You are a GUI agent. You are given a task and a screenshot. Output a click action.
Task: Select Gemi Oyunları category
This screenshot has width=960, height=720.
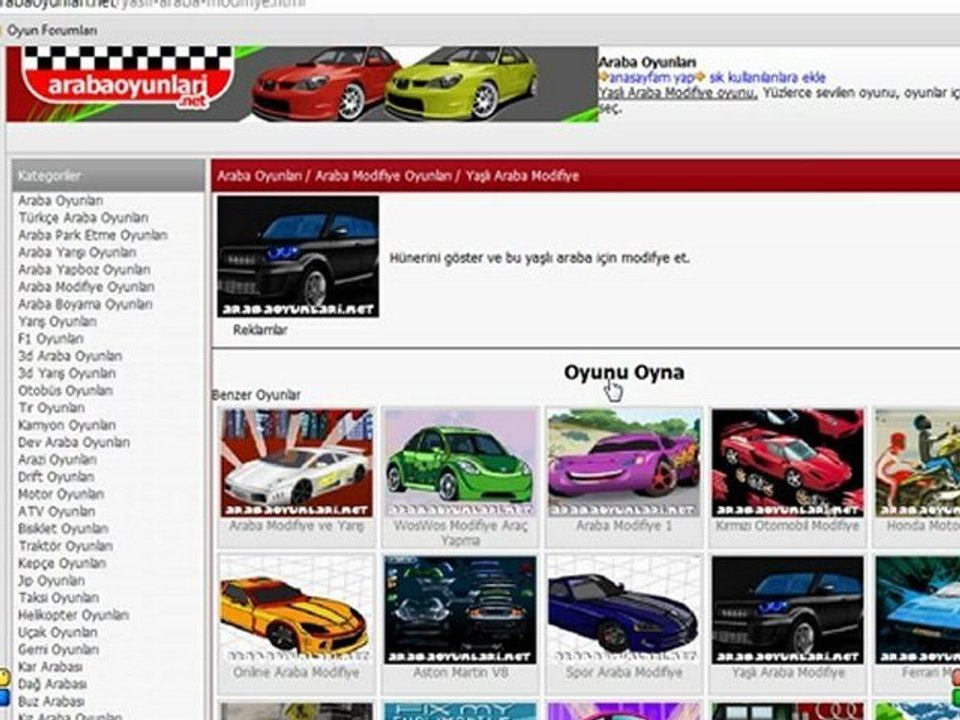58,649
